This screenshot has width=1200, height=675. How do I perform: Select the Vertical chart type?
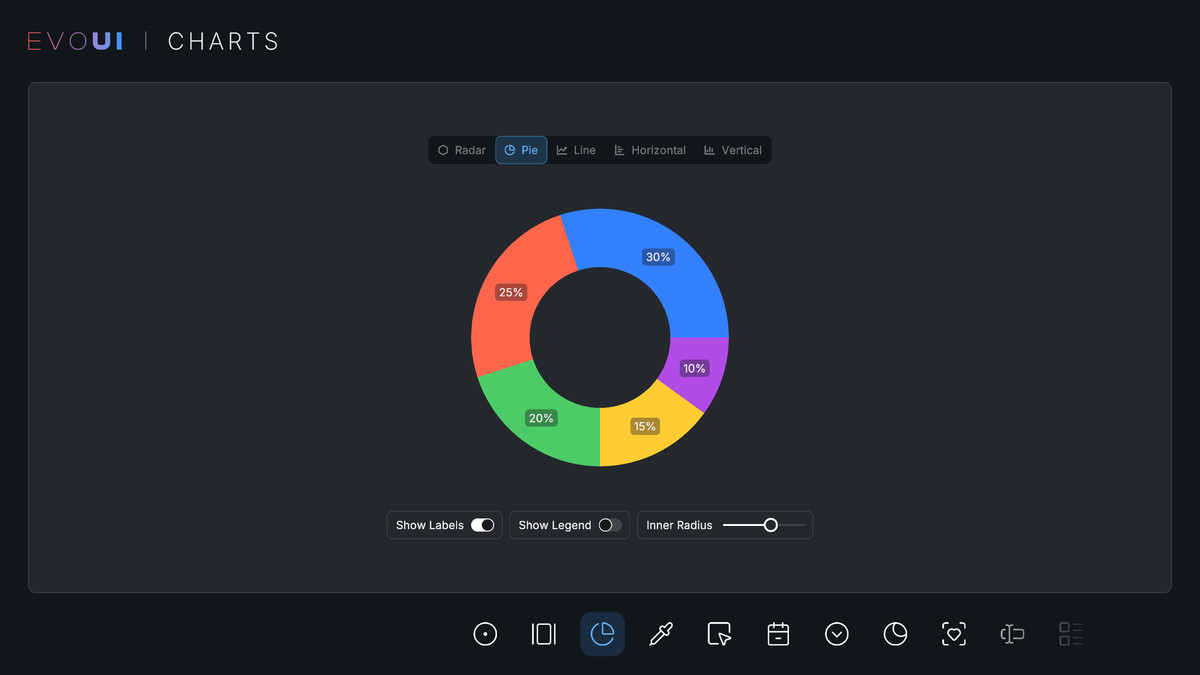pos(733,149)
